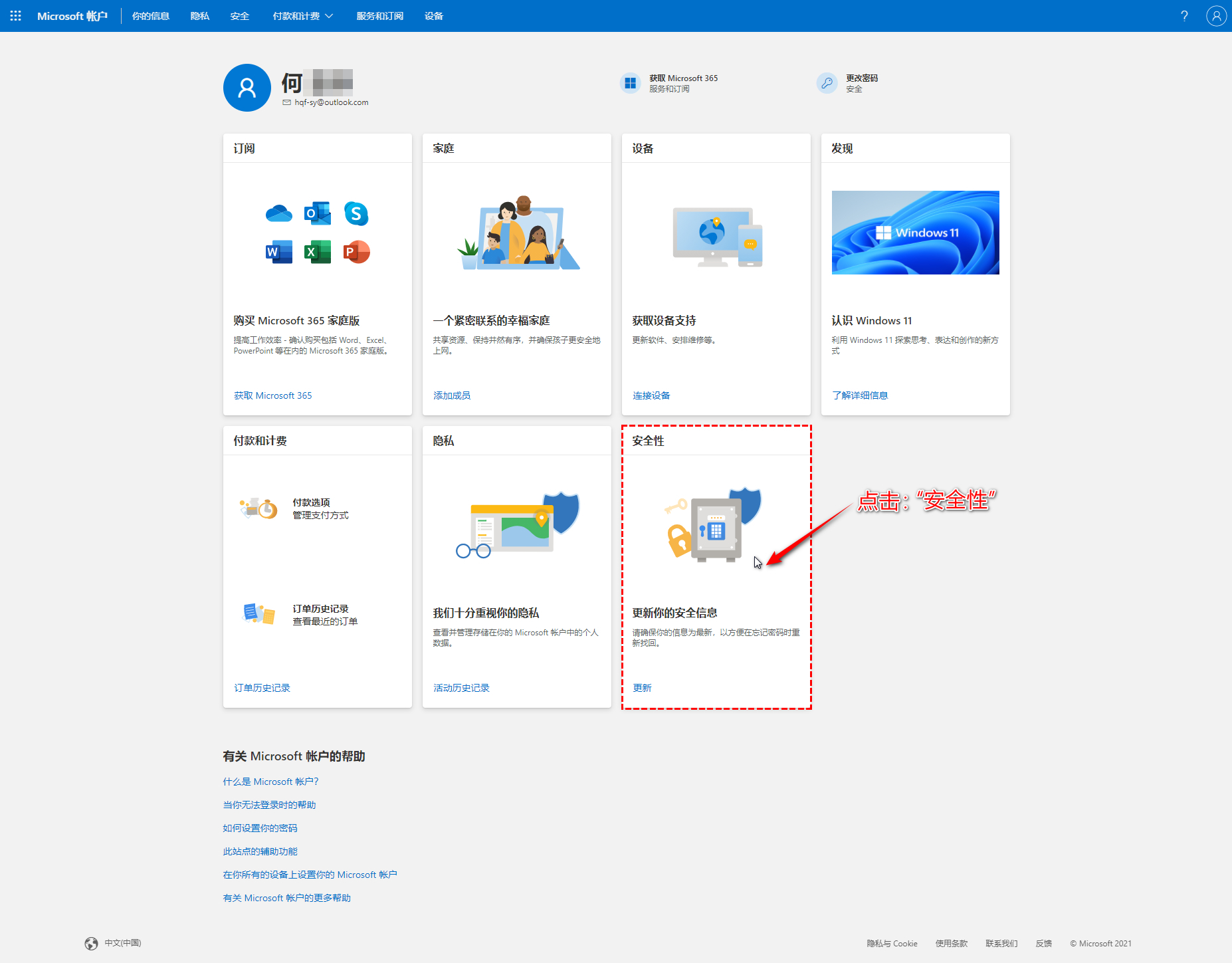Click the key icon for changing password

[x=827, y=83]
